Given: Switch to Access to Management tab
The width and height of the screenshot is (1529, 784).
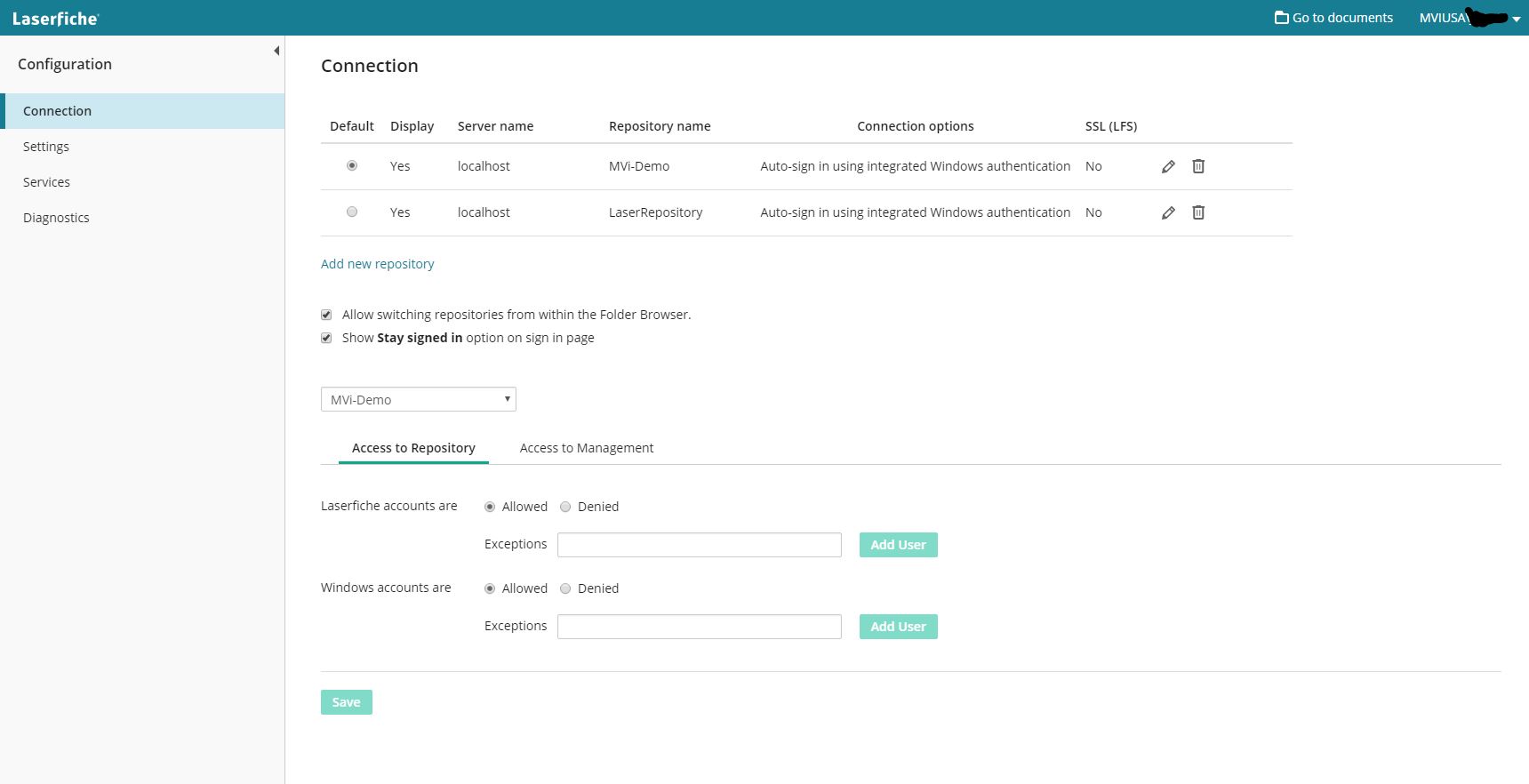Looking at the screenshot, I should coord(586,448).
